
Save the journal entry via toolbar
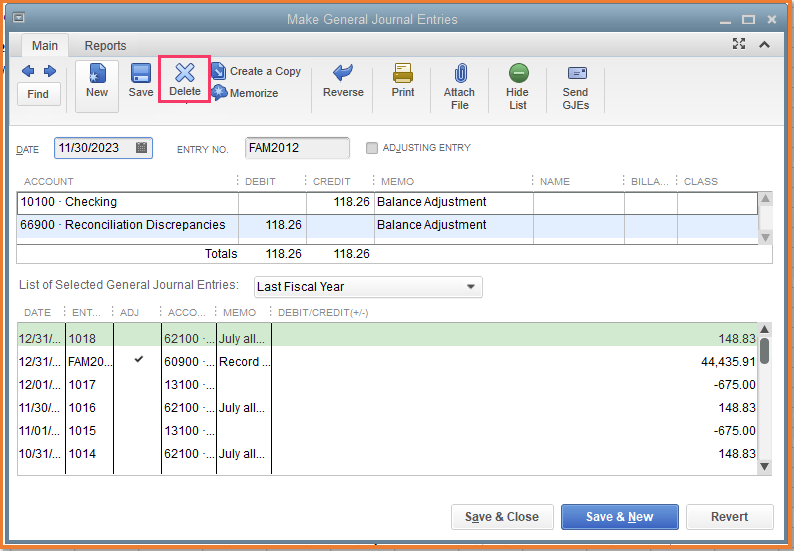pos(141,81)
